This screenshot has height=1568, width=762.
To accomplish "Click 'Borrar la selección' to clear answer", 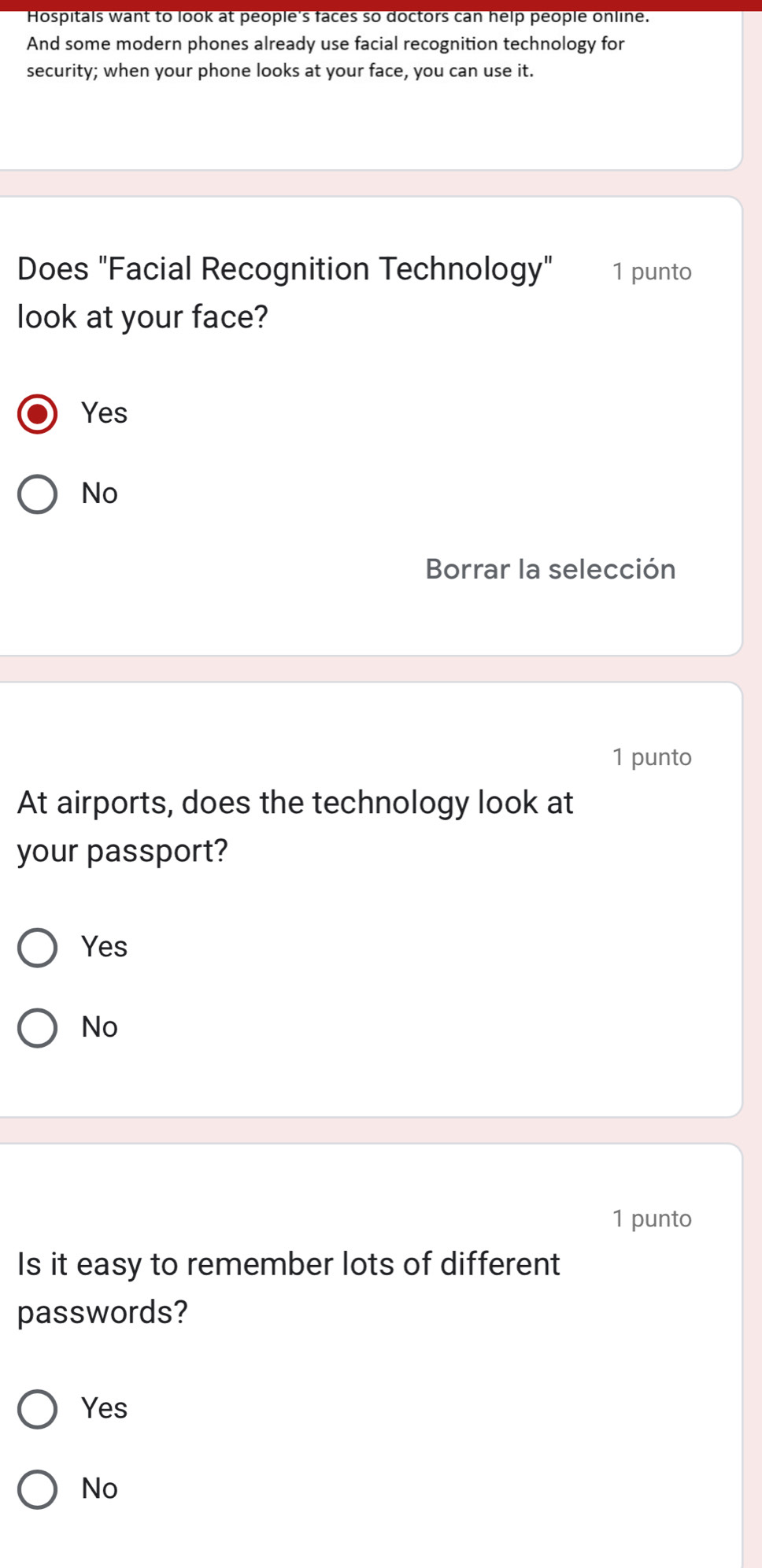I will 550,569.
